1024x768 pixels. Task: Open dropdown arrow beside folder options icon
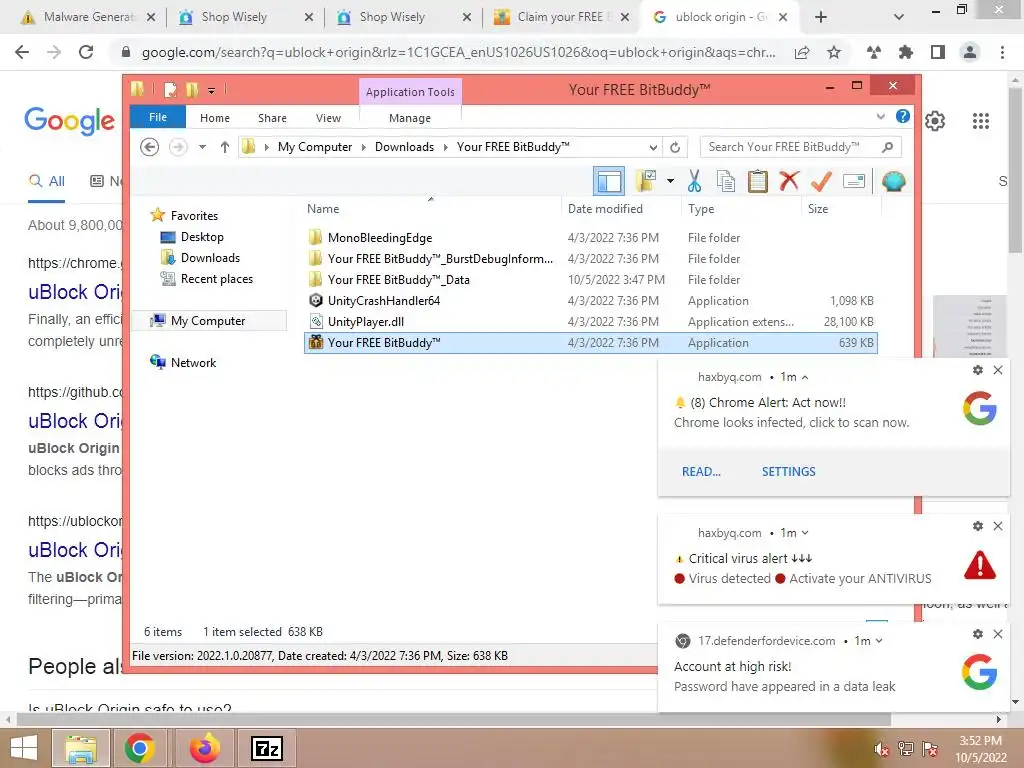tap(670, 181)
